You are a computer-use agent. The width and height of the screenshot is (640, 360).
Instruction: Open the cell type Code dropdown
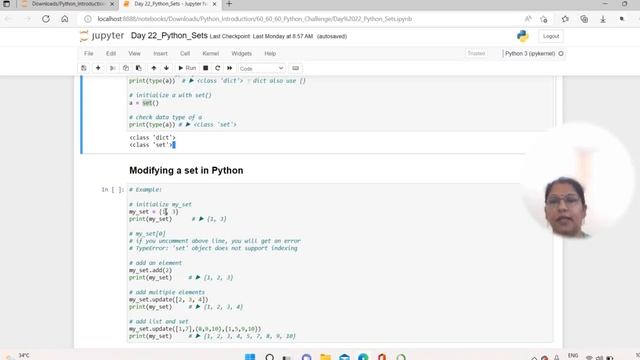[x=261, y=69]
